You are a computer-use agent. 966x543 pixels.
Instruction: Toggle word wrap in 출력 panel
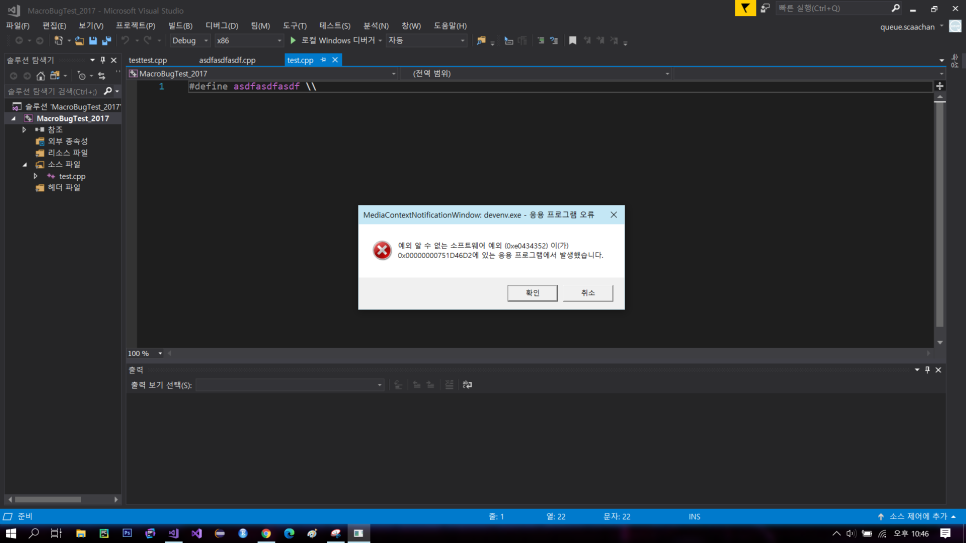coord(468,385)
